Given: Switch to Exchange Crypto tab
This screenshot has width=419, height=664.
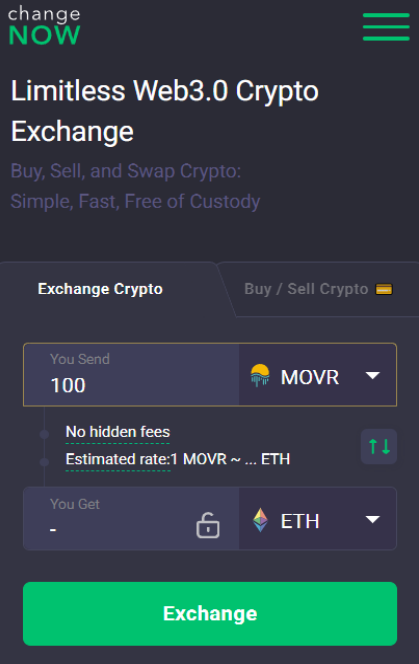Looking at the screenshot, I should pyautogui.click(x=100, y=289).
